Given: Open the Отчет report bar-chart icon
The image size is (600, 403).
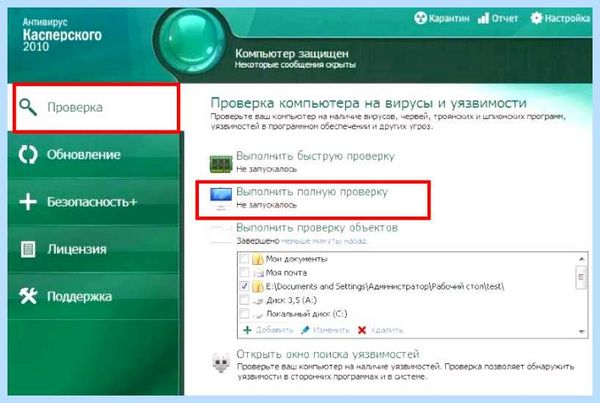Looking at the screenshot, I should tap(483, 18).
